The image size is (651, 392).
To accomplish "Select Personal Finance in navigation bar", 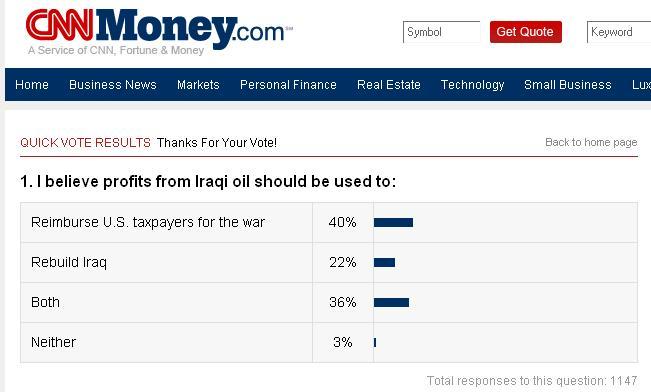I will [288, 85].
